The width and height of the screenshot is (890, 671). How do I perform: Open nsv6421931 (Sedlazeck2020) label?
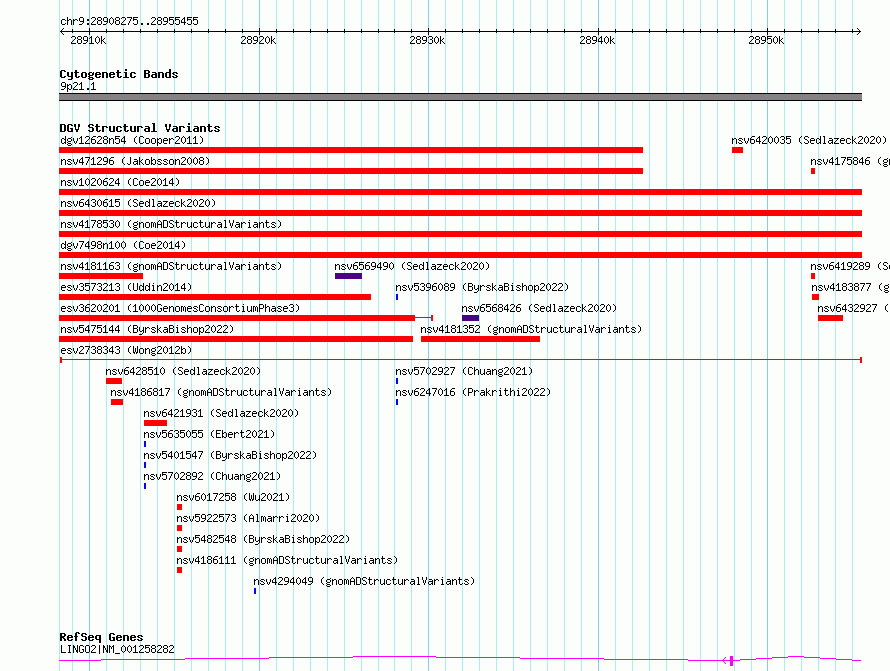[x=221, y=413]
